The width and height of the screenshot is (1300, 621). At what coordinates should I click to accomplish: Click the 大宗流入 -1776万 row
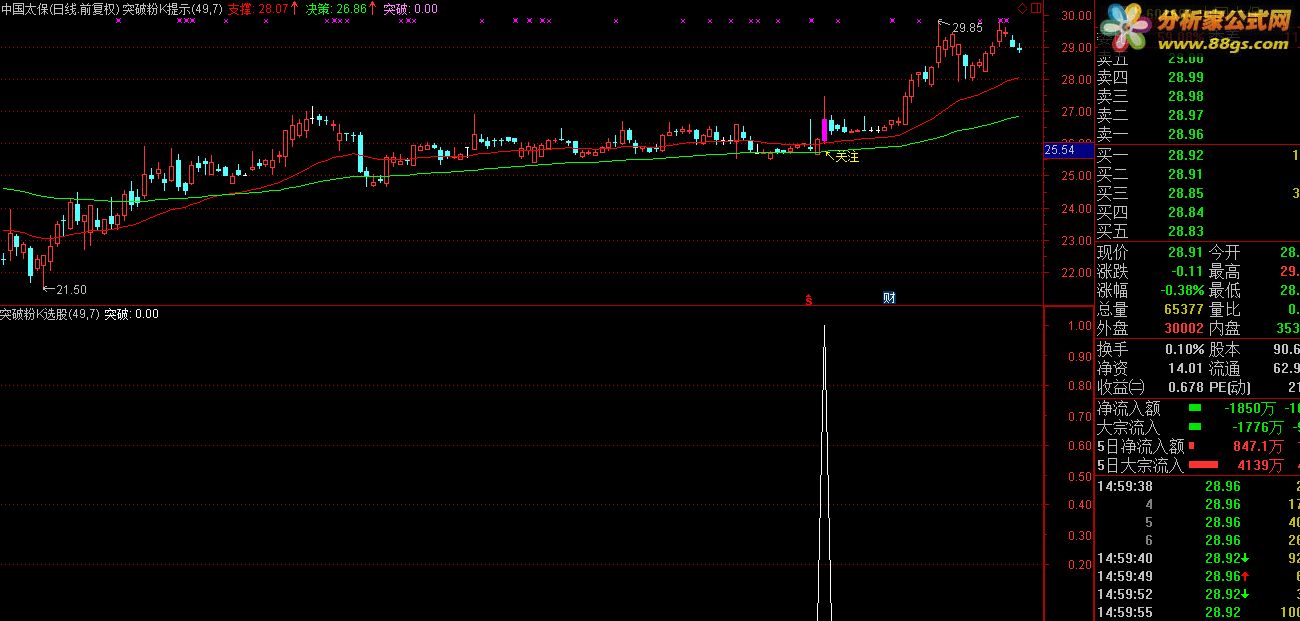point(1197,427)
